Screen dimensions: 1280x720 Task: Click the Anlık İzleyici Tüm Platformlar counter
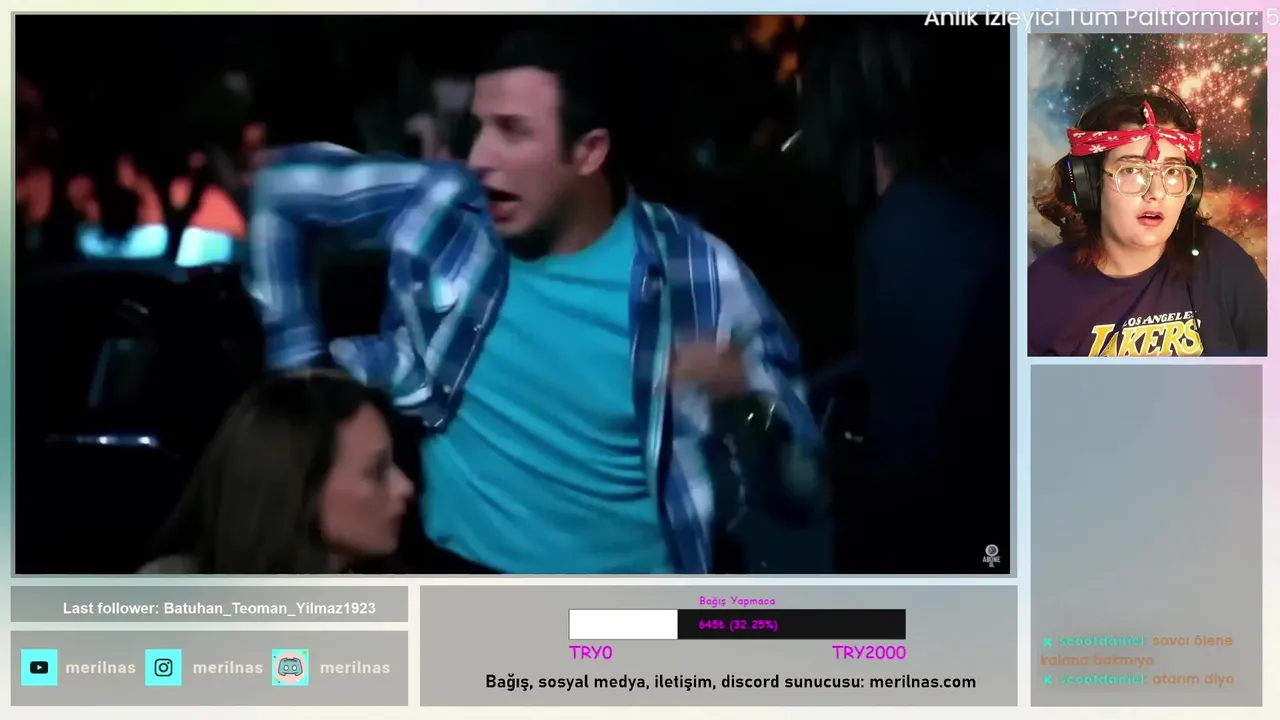(x=1100, y=17)
